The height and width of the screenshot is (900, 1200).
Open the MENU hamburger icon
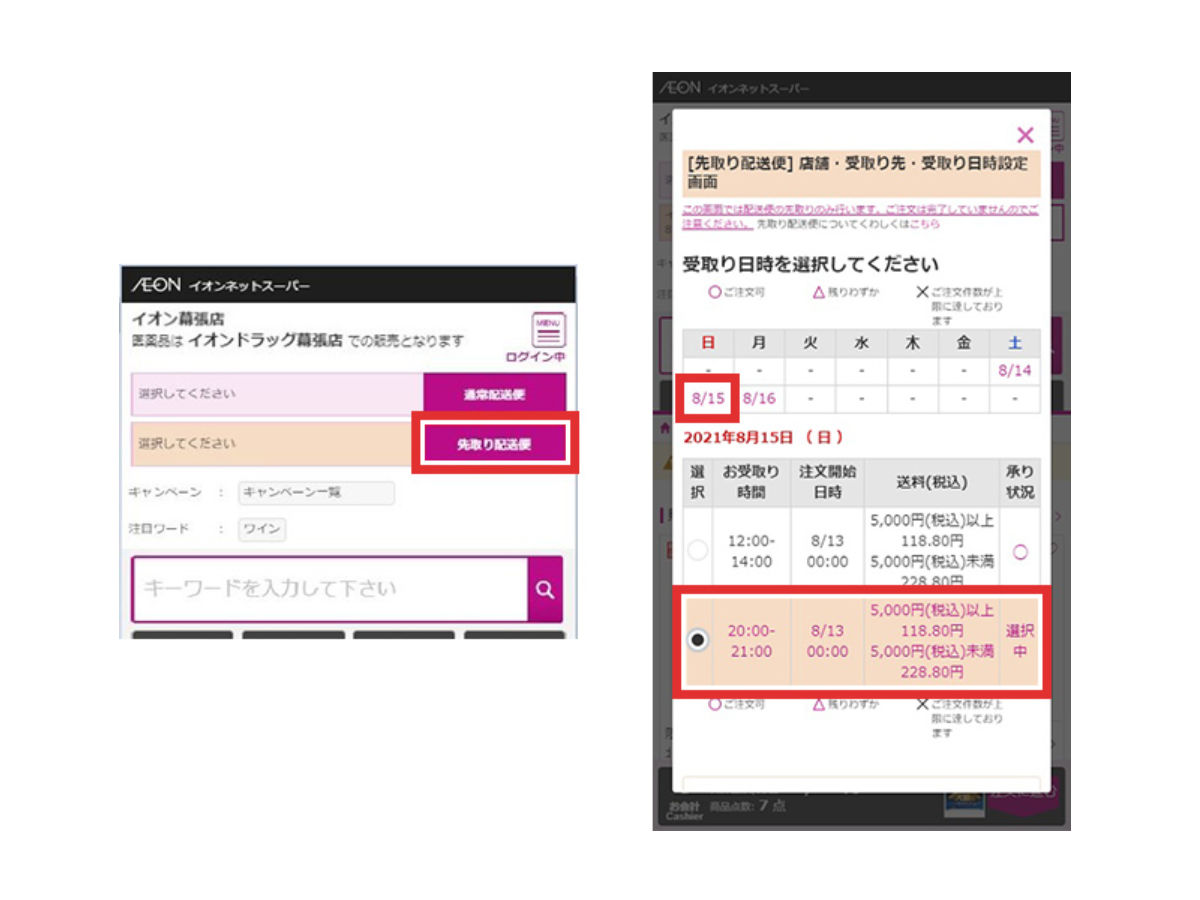tap(549, 330)
